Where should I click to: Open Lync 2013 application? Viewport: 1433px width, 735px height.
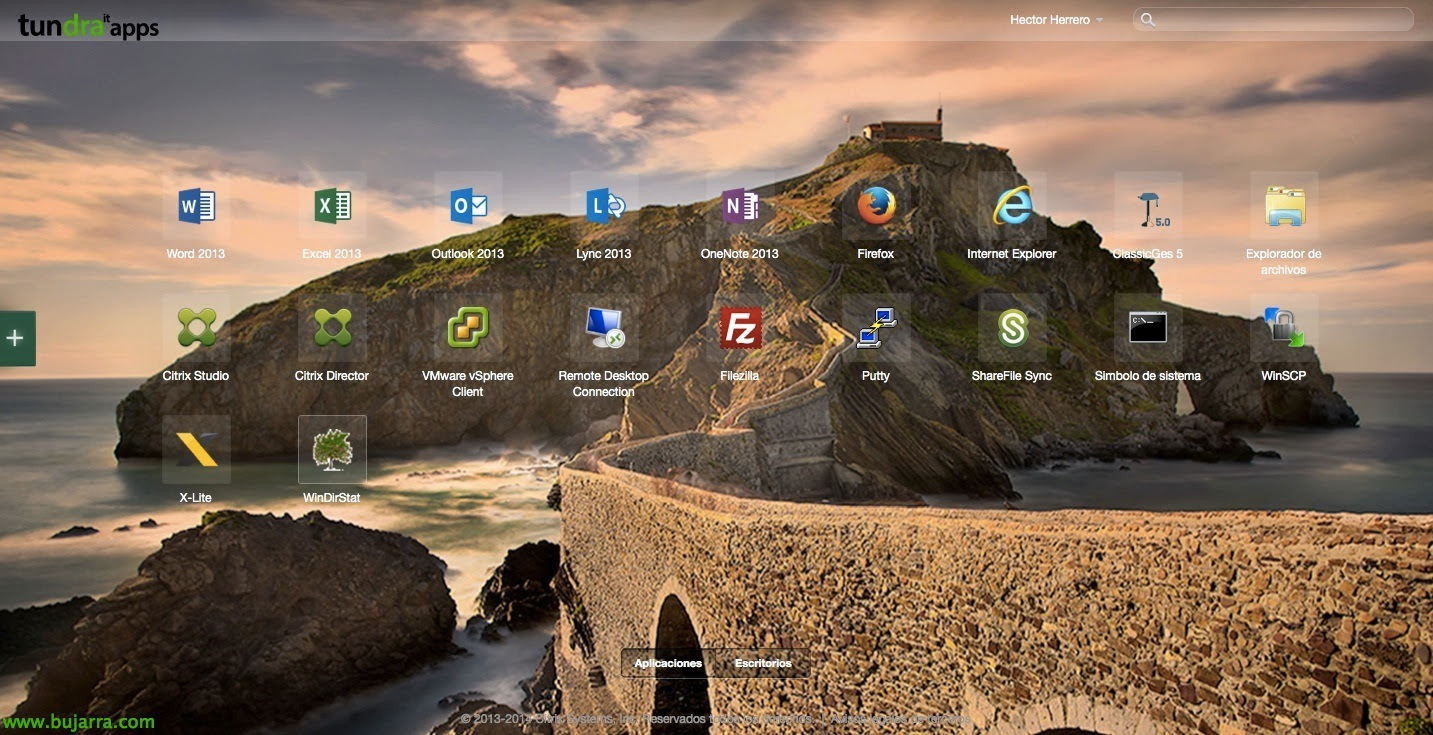[x=604, y=206]
